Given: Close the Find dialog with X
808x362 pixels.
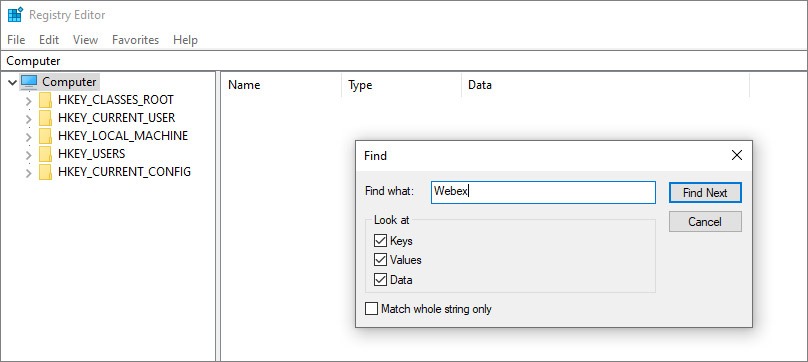Looking at the screenshot, I should 737,155.
